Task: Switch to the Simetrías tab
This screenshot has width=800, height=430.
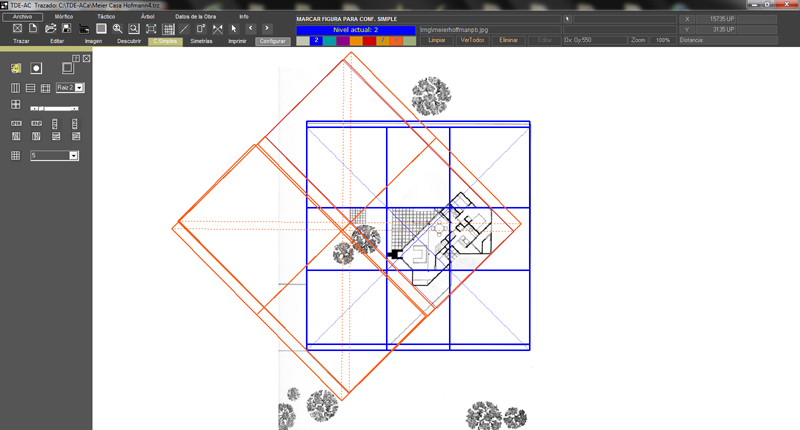Action: (x=202, y=41)
